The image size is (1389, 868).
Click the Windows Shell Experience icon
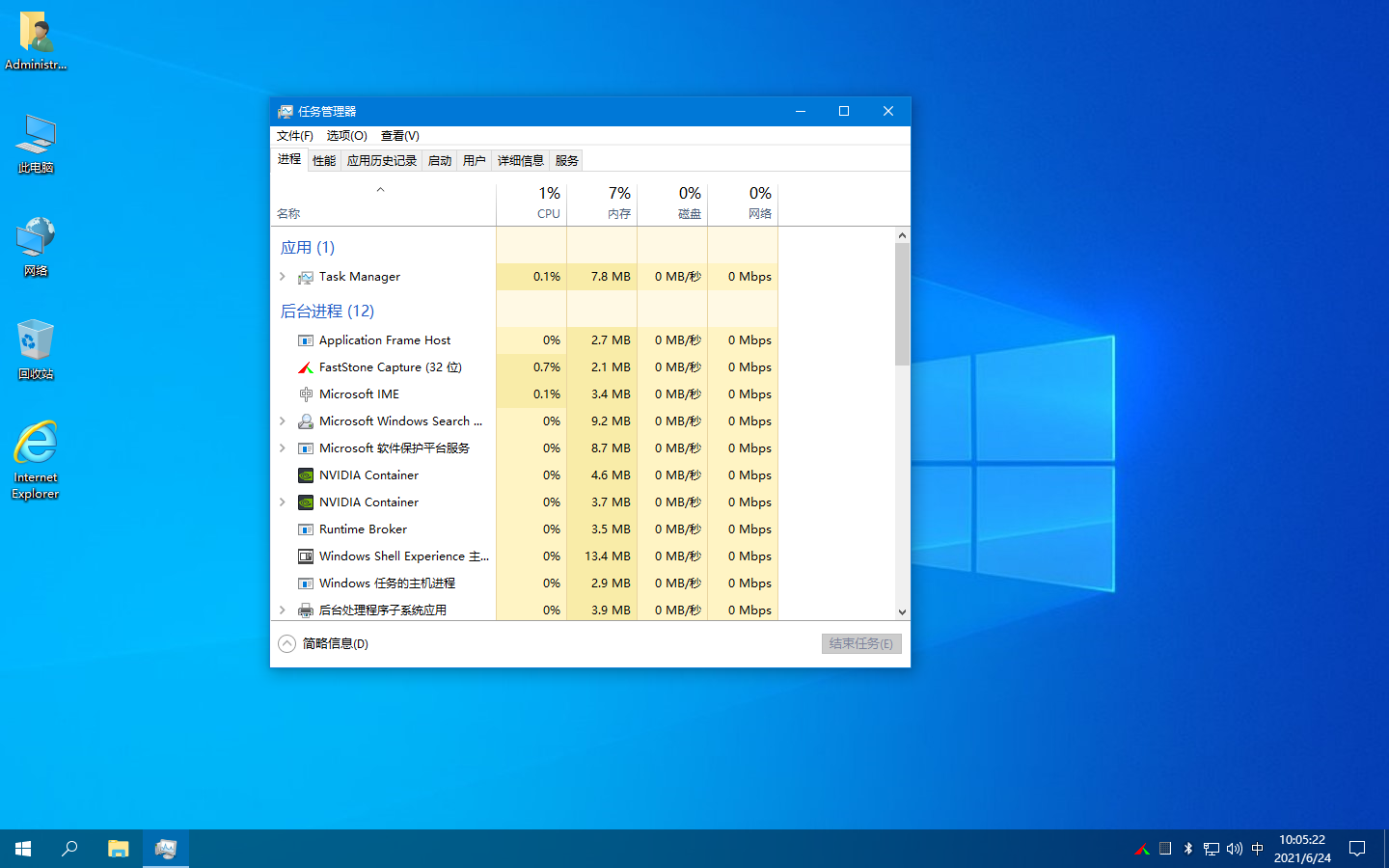(306, 556)
